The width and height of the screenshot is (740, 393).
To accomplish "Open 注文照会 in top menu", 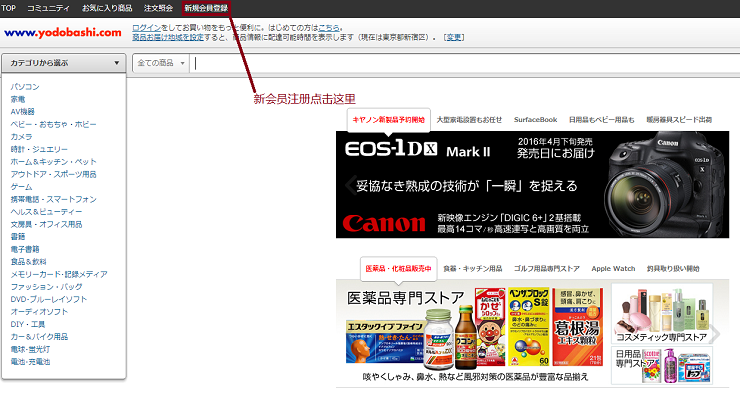I will click(x=158, y=8).
